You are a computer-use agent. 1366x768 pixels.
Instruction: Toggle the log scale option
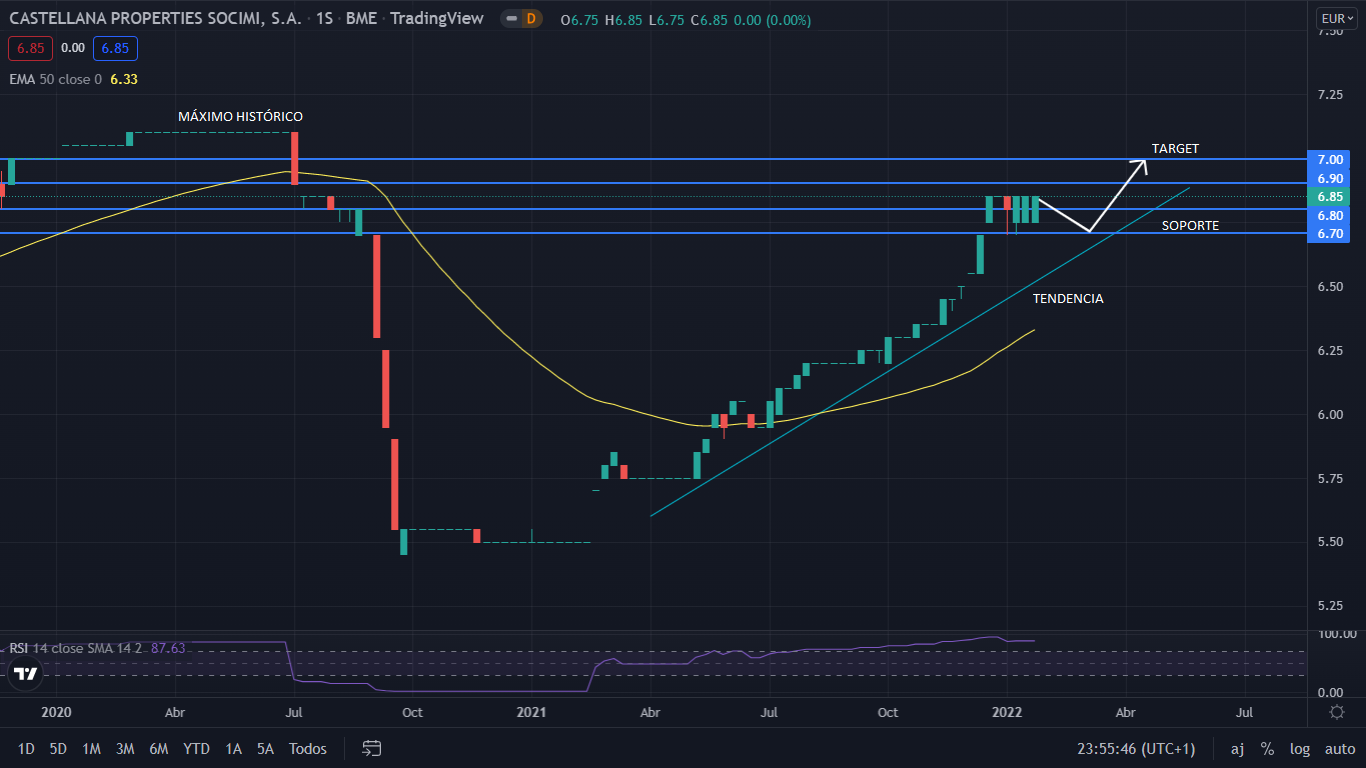[x=1299, y=748]
